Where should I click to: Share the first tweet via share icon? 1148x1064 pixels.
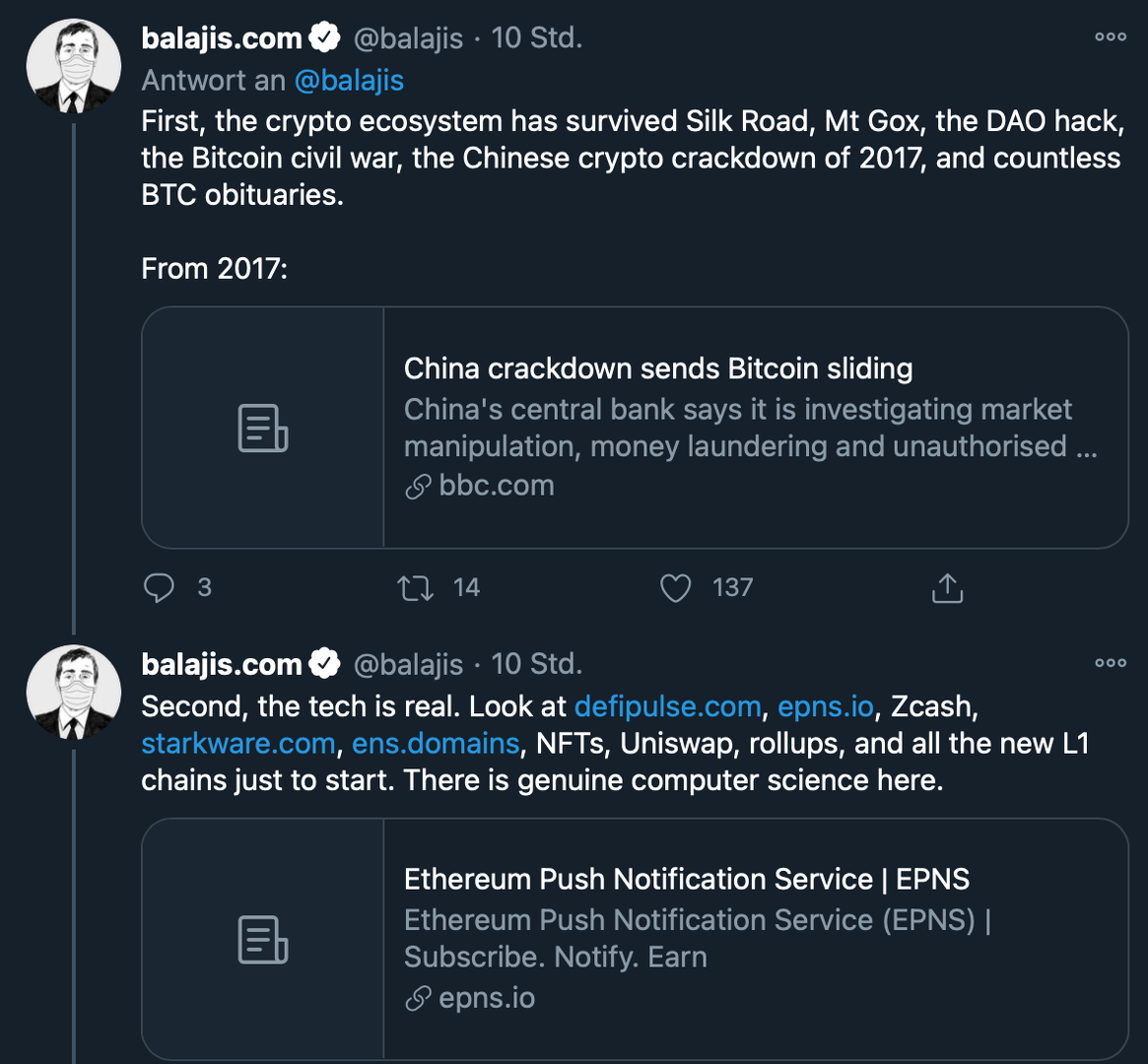pos(947,588)
